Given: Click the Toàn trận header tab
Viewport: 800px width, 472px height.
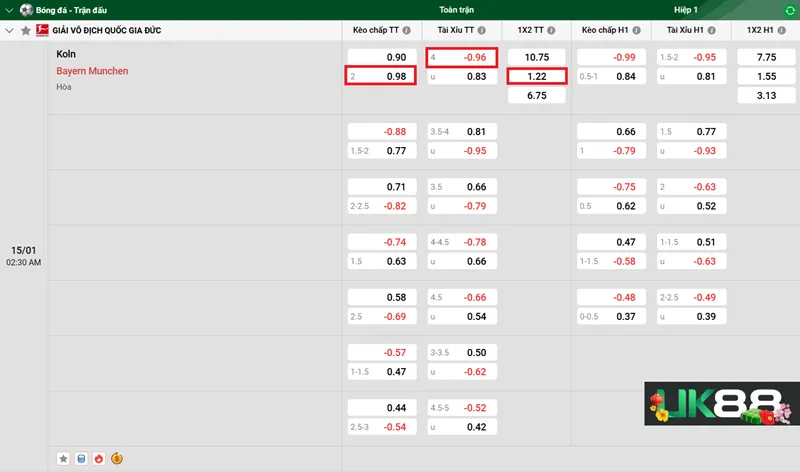Looking at the screenshot, I should point(456,9).
